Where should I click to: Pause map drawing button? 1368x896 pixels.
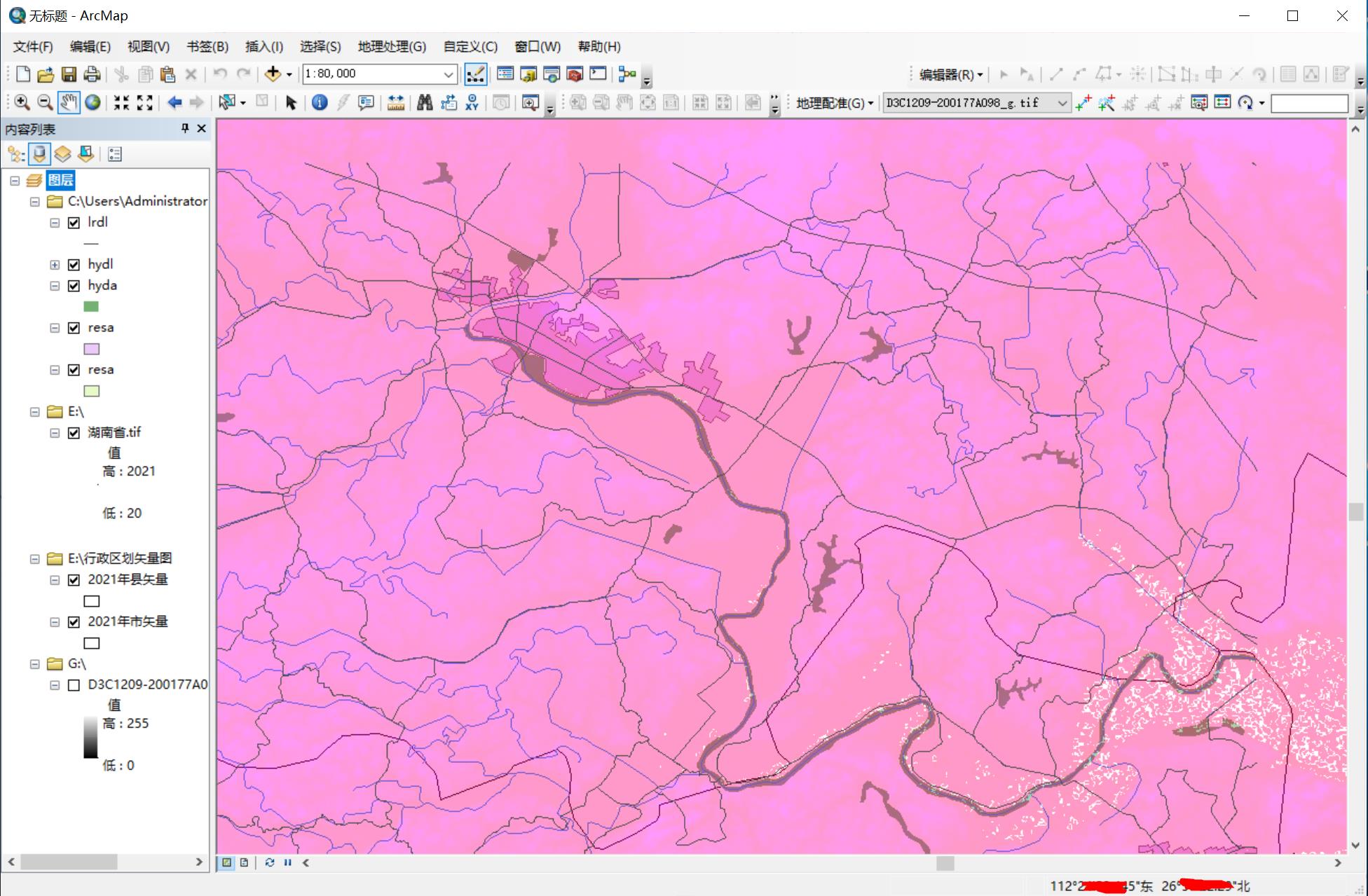(x=287, y=862)
